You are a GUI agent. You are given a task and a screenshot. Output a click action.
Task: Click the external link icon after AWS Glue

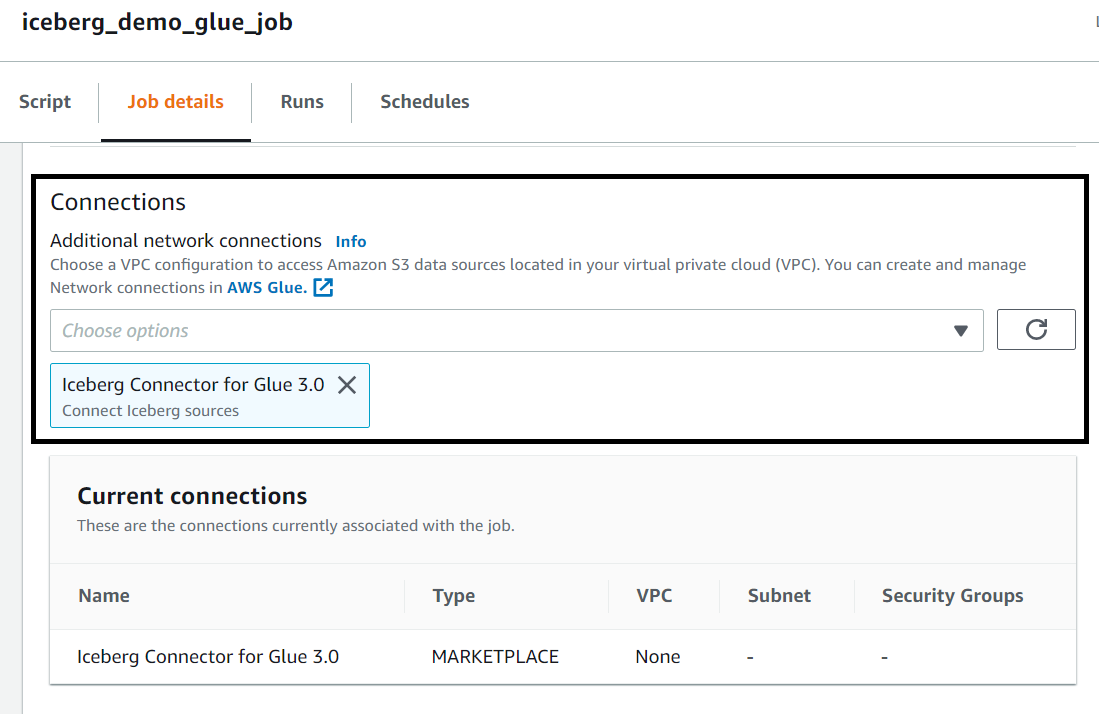click(x=323, y=287)
